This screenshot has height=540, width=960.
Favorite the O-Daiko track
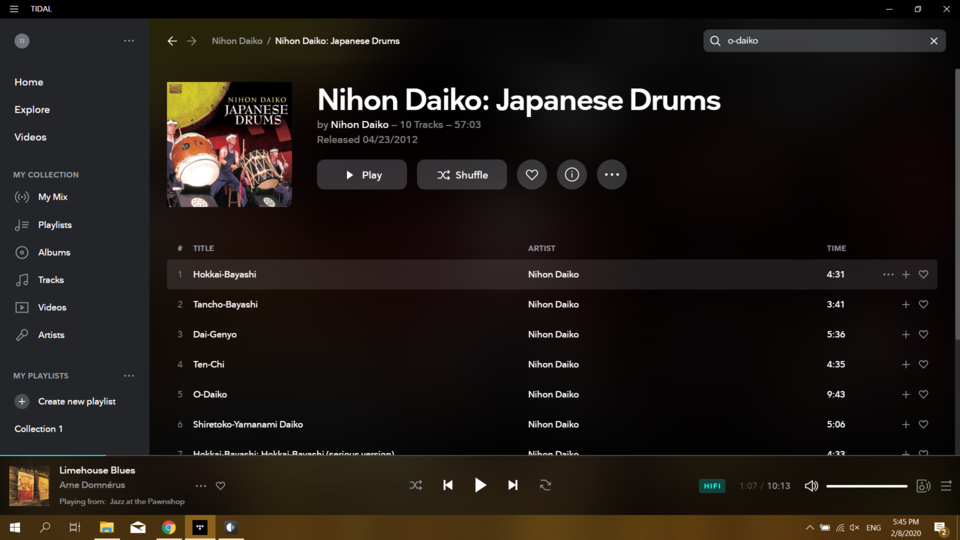923,394
